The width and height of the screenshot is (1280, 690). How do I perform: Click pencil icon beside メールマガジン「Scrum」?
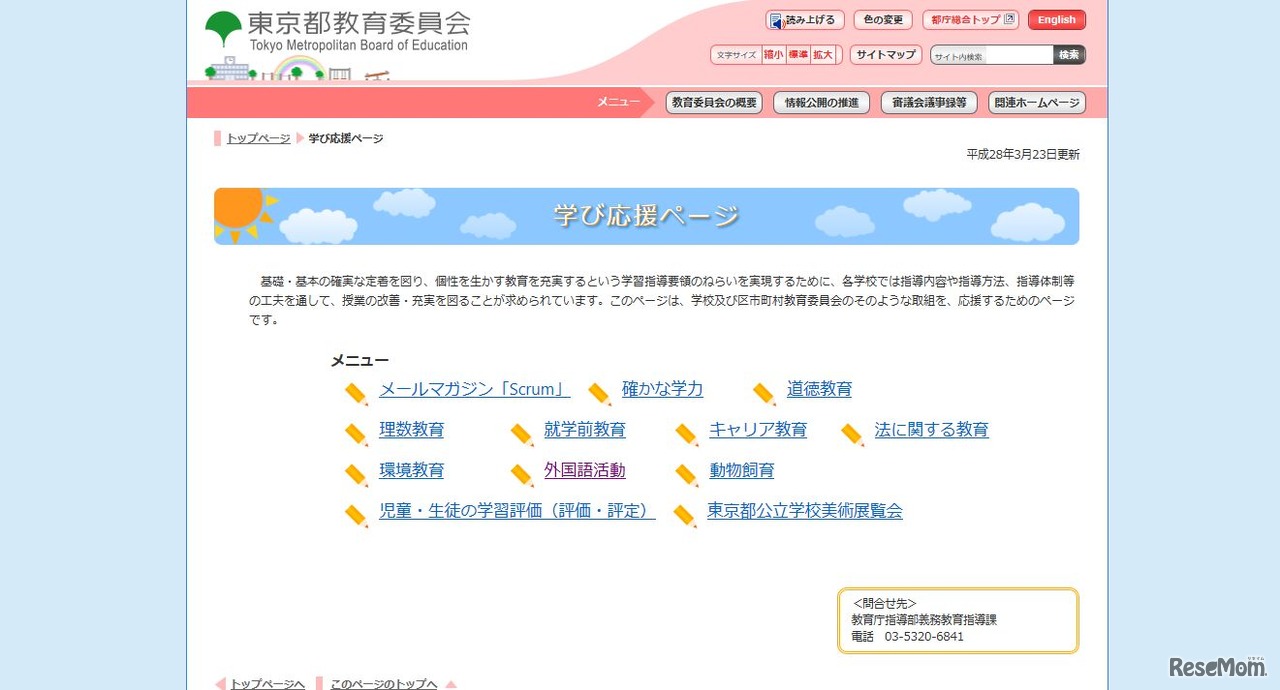pos(357,394)
